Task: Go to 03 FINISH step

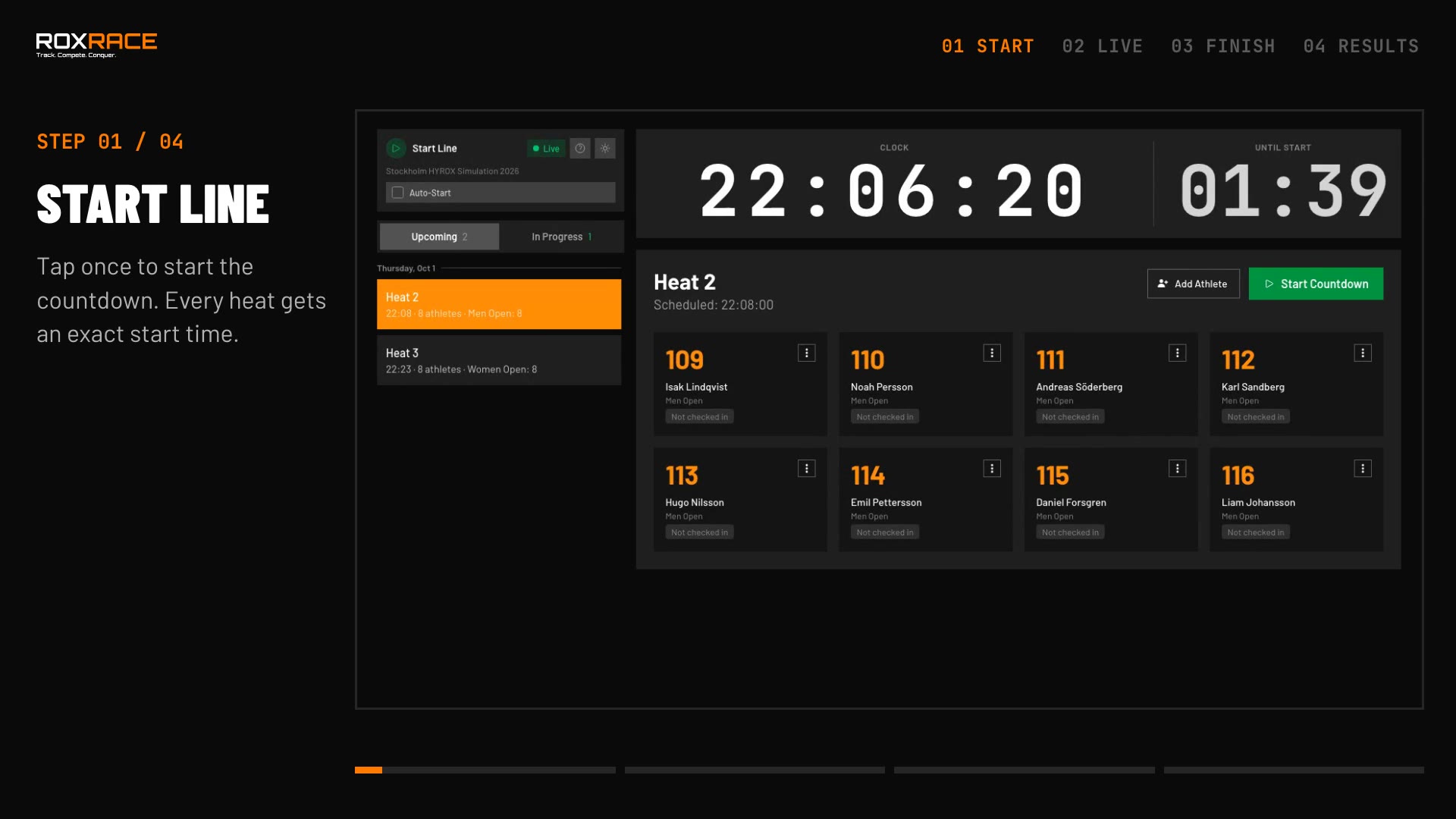Action: [1223, 46]
